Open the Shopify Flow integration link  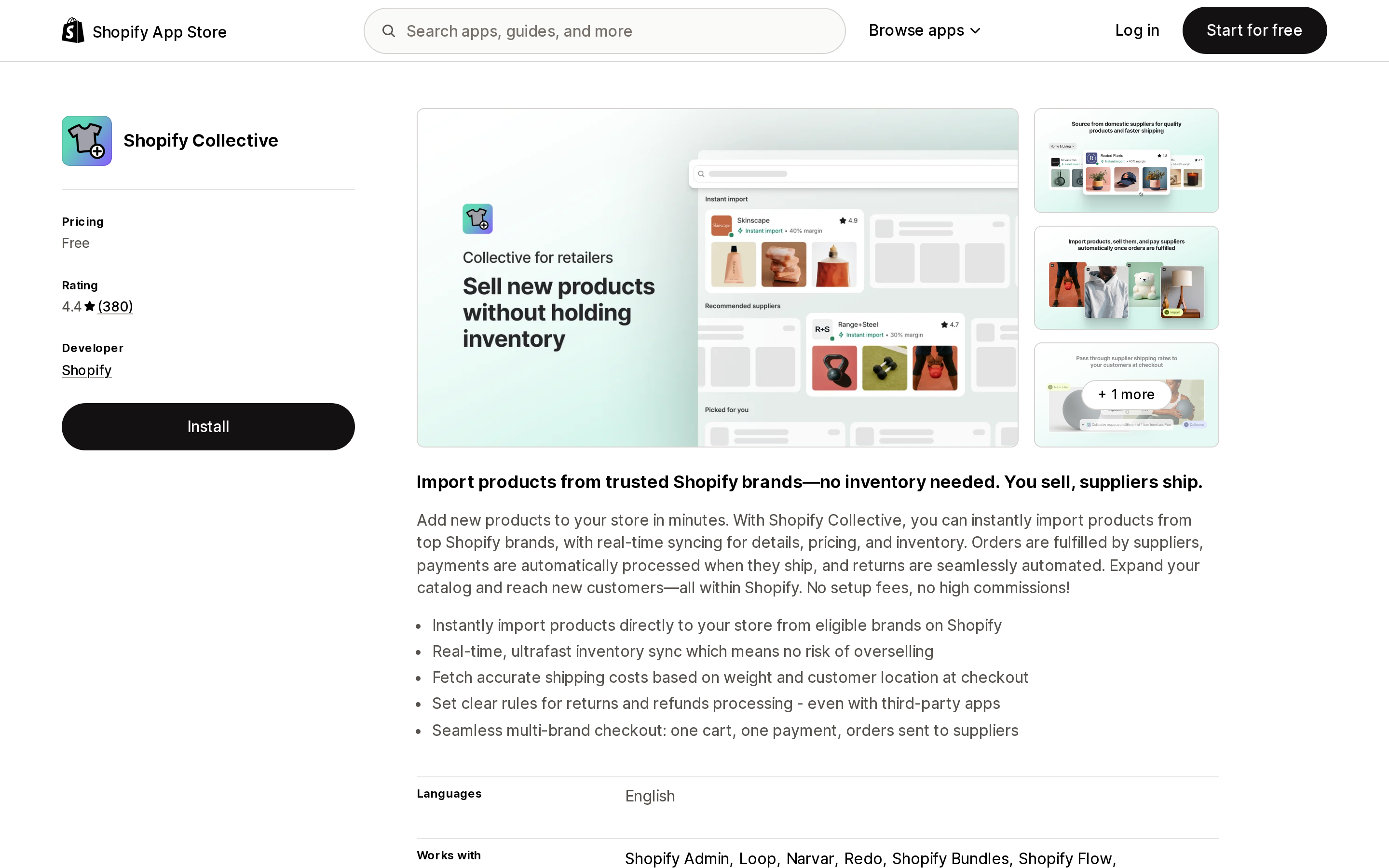[x=1065, y=858]
